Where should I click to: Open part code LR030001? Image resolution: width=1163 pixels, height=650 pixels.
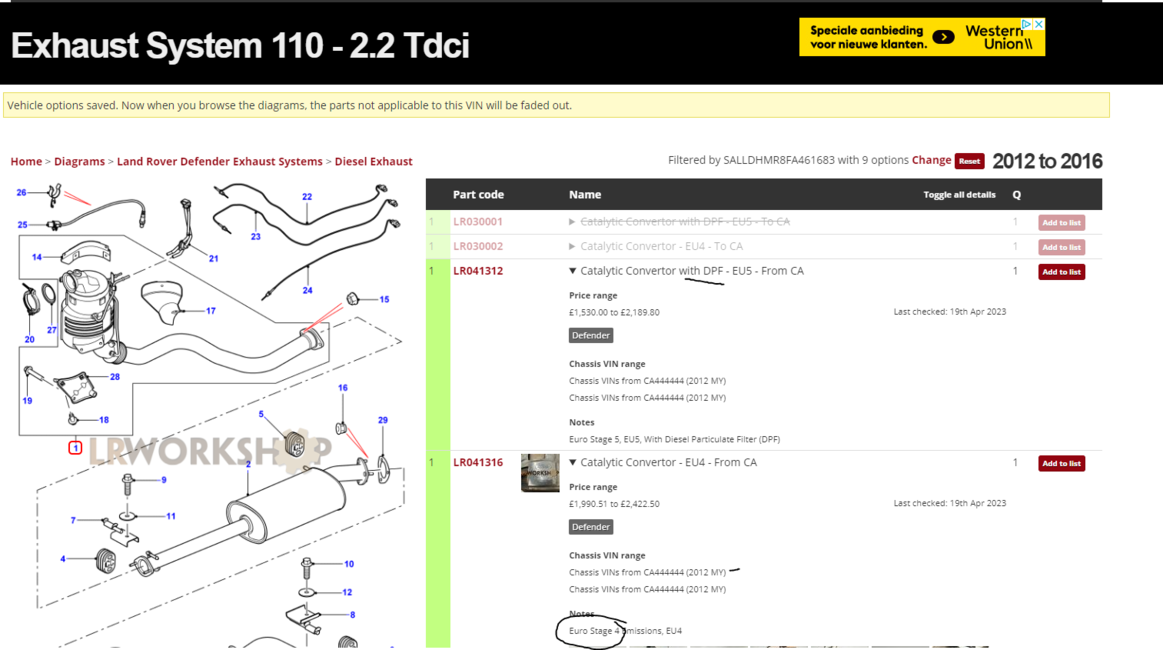coord(478,222)
